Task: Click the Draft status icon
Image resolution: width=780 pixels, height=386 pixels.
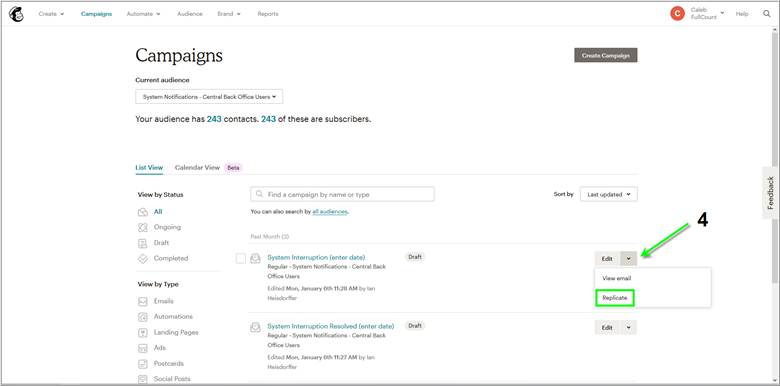Action: [x=143, y=243]
